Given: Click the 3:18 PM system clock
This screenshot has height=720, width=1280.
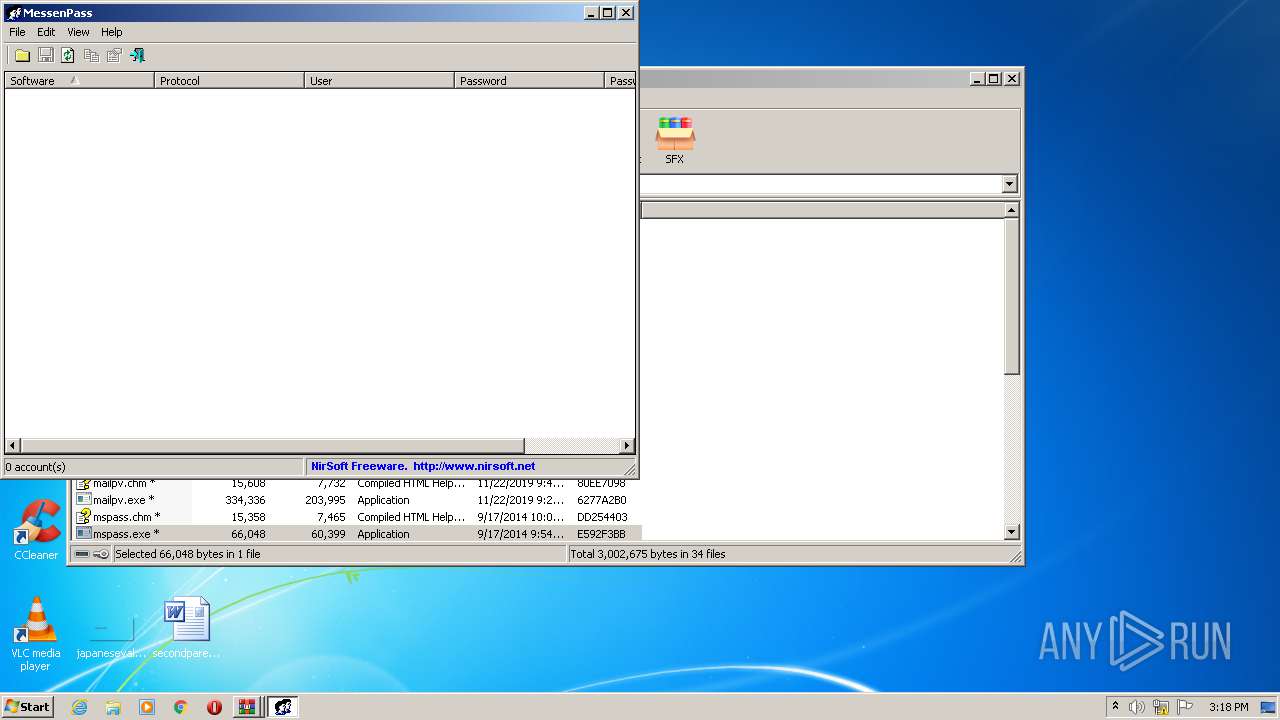Looking at the screenshot, I should (x=1228, y=707).
